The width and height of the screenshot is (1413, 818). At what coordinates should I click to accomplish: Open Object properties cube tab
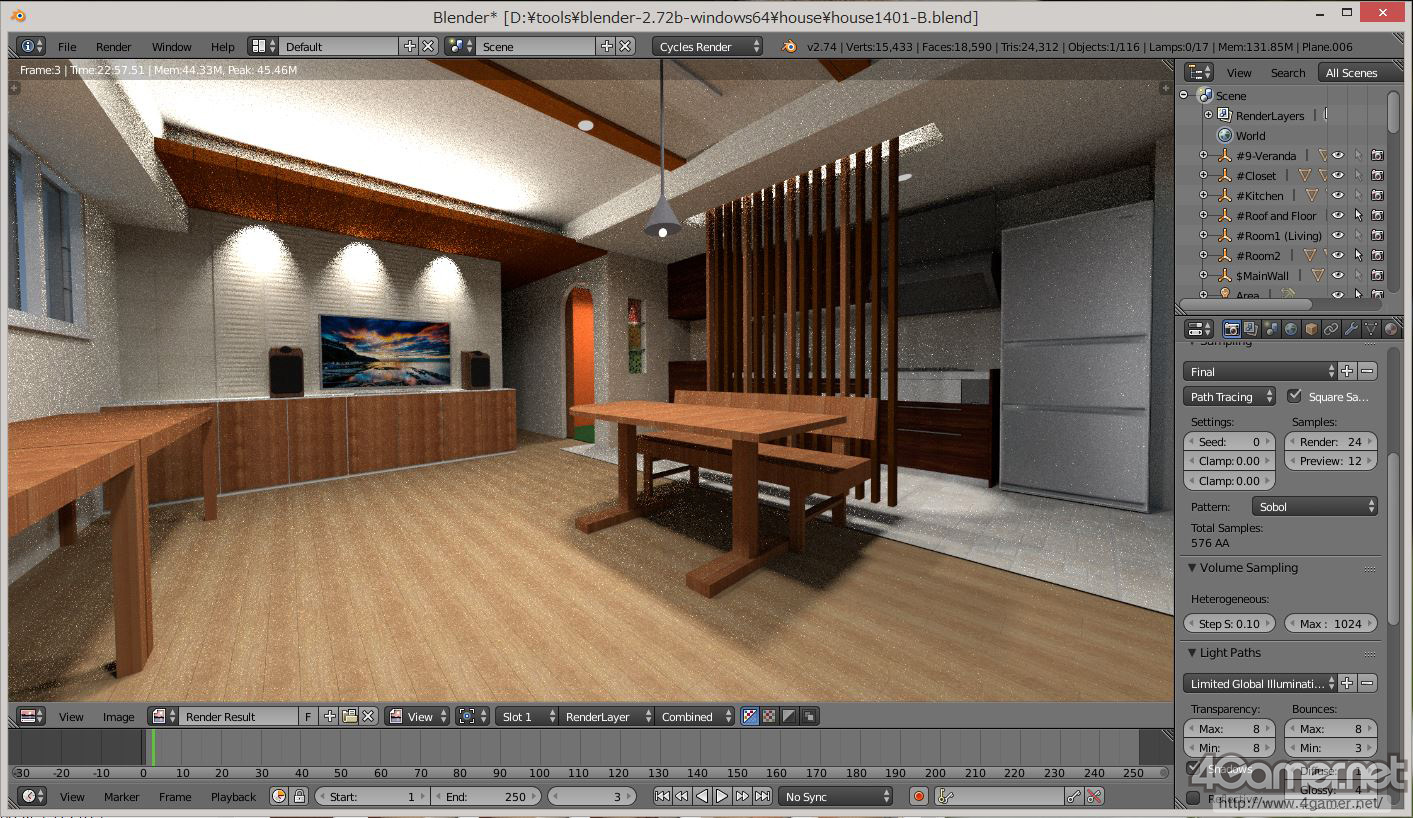coord(1311,329)
